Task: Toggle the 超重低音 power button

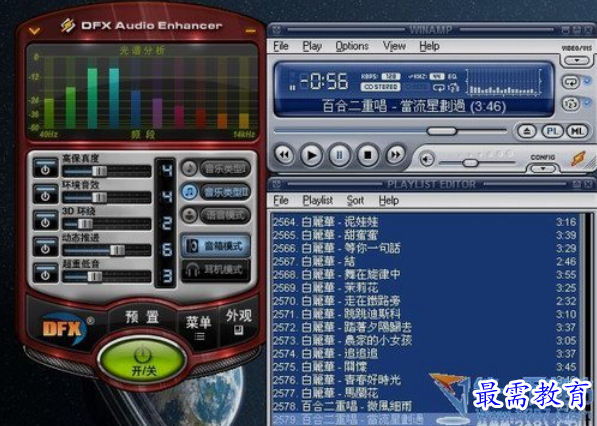Action: 45,273
